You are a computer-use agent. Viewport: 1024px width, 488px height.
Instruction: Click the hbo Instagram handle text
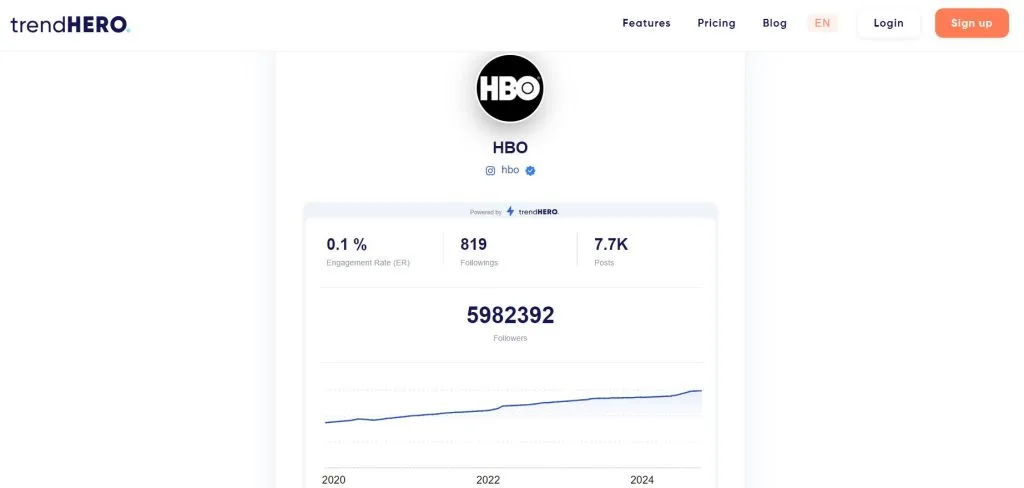click(510, 170)
